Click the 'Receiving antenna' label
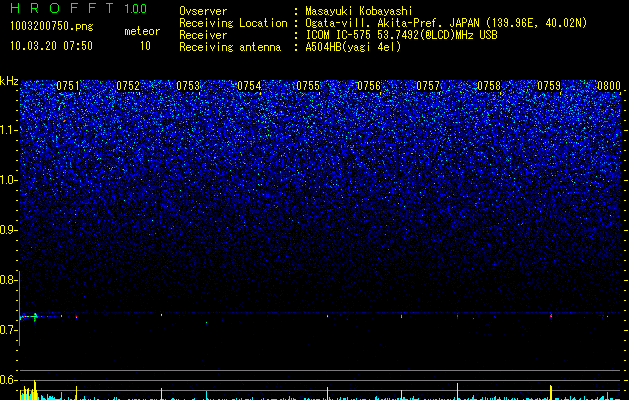Viewport: 629px width, 400px height. pos(230,47)
